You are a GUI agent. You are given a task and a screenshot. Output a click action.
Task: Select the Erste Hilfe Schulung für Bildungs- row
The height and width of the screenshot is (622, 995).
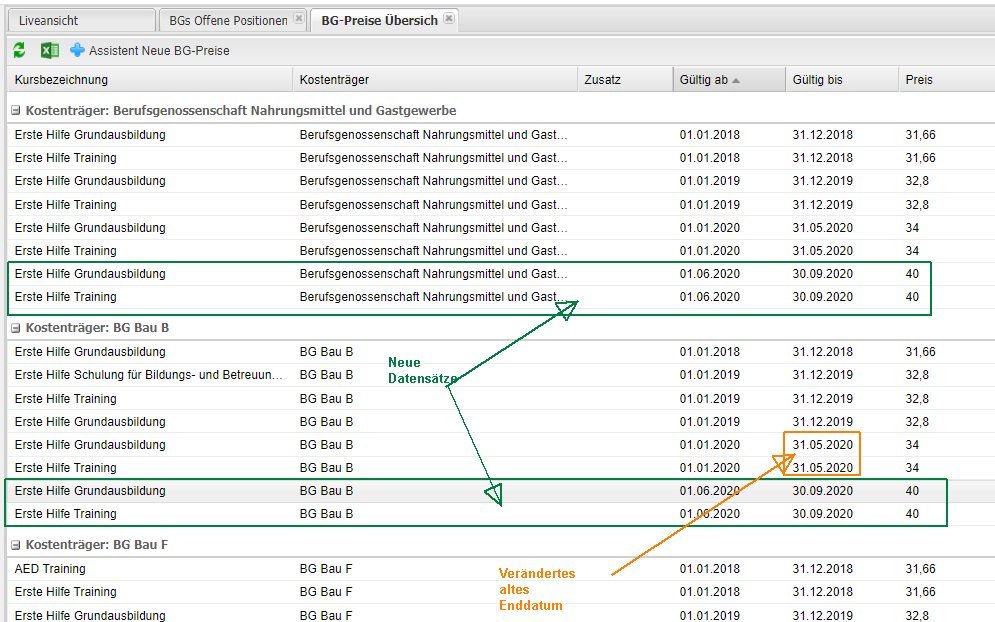149,375
